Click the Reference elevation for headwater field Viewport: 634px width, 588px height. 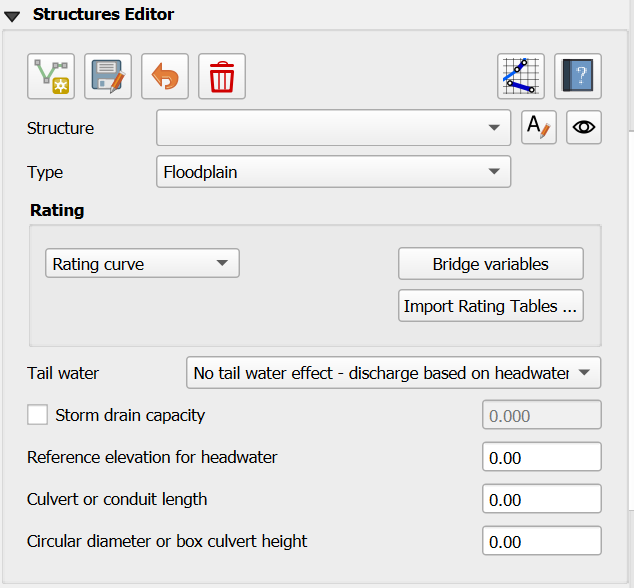click(x=541, y=457)
